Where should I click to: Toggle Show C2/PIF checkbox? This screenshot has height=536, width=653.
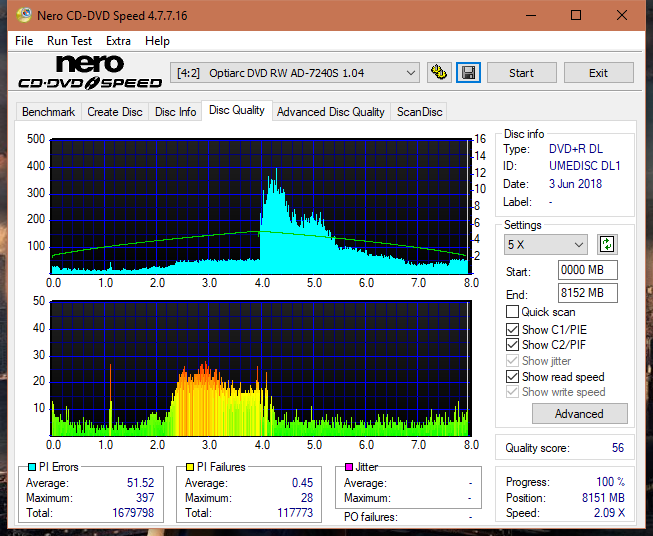pos(512,344)
